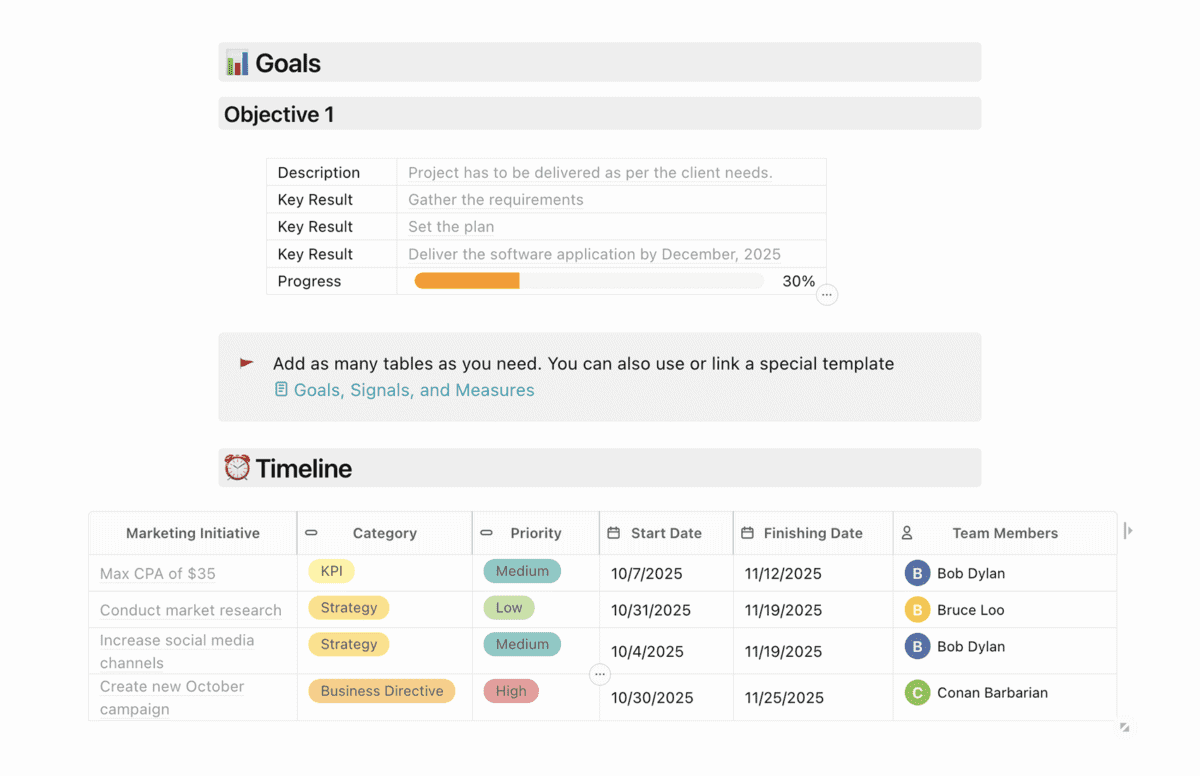Click the calendar icon in Finishing Date header
This screenshot has width=1200, height=776.
pyautogui.click(x=747, y=533)
